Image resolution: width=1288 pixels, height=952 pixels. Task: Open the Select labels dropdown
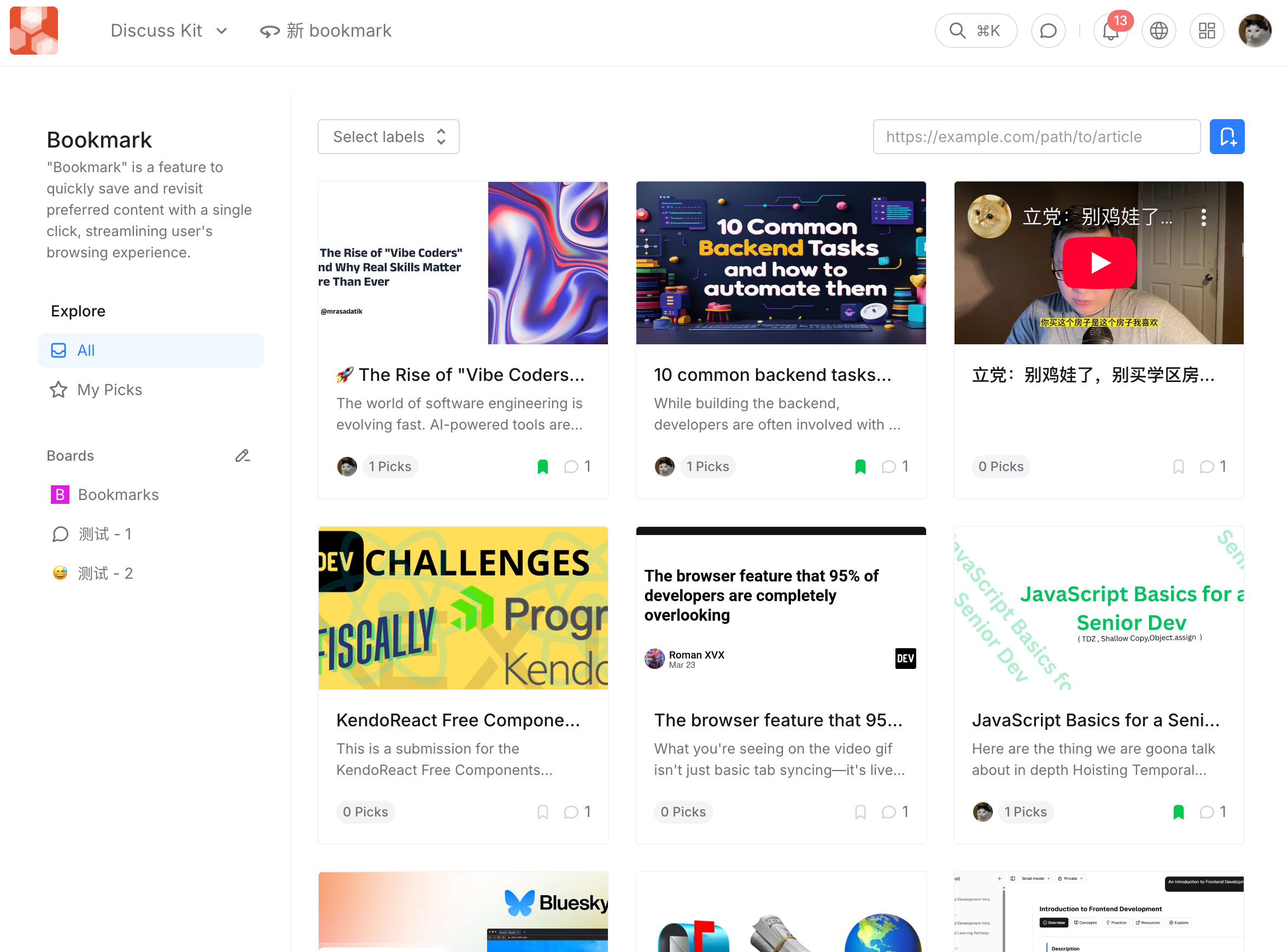pyautogui.click(x=388, y=137)
